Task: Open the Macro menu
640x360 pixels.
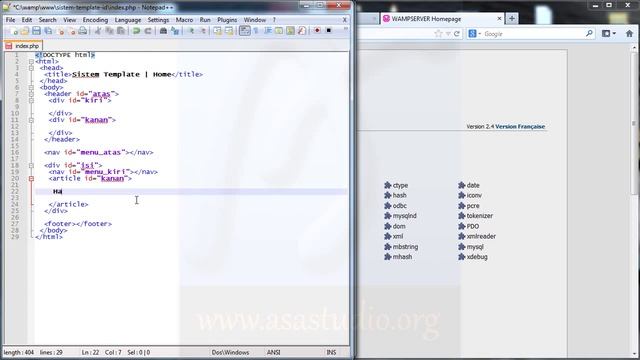Action: [184, 20]
